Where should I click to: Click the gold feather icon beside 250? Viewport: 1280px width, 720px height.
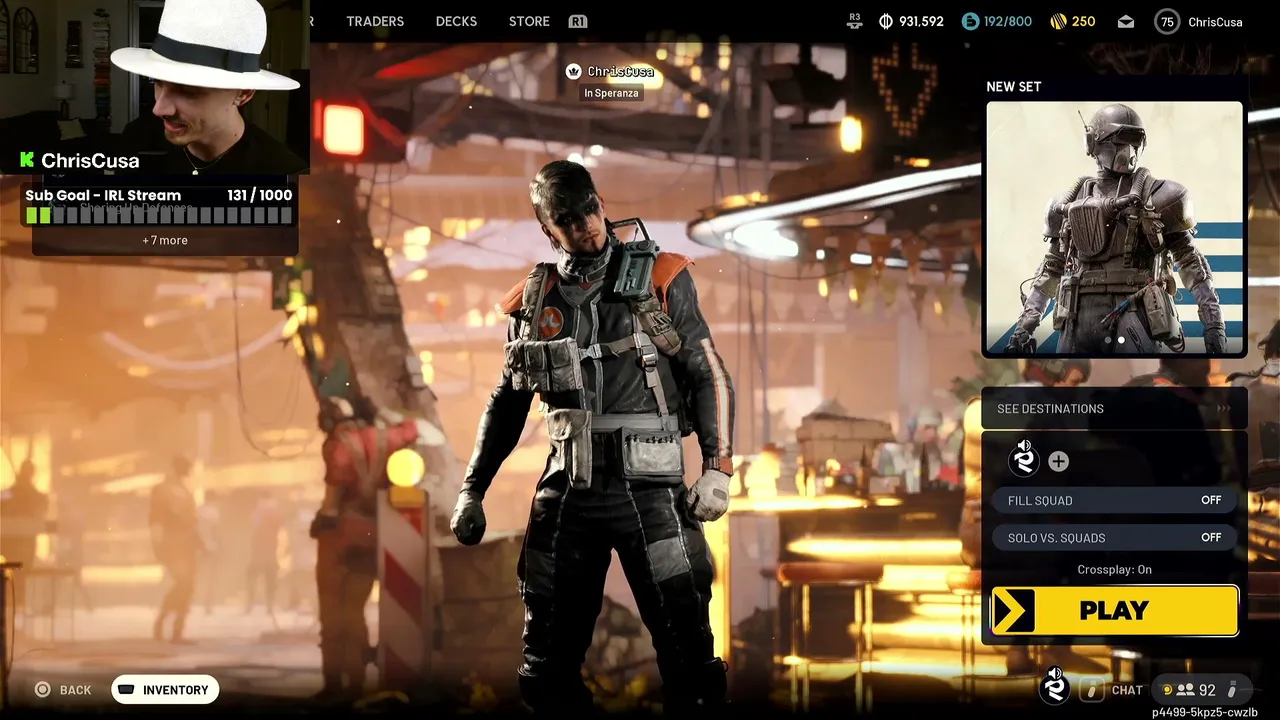(1058, 21)
